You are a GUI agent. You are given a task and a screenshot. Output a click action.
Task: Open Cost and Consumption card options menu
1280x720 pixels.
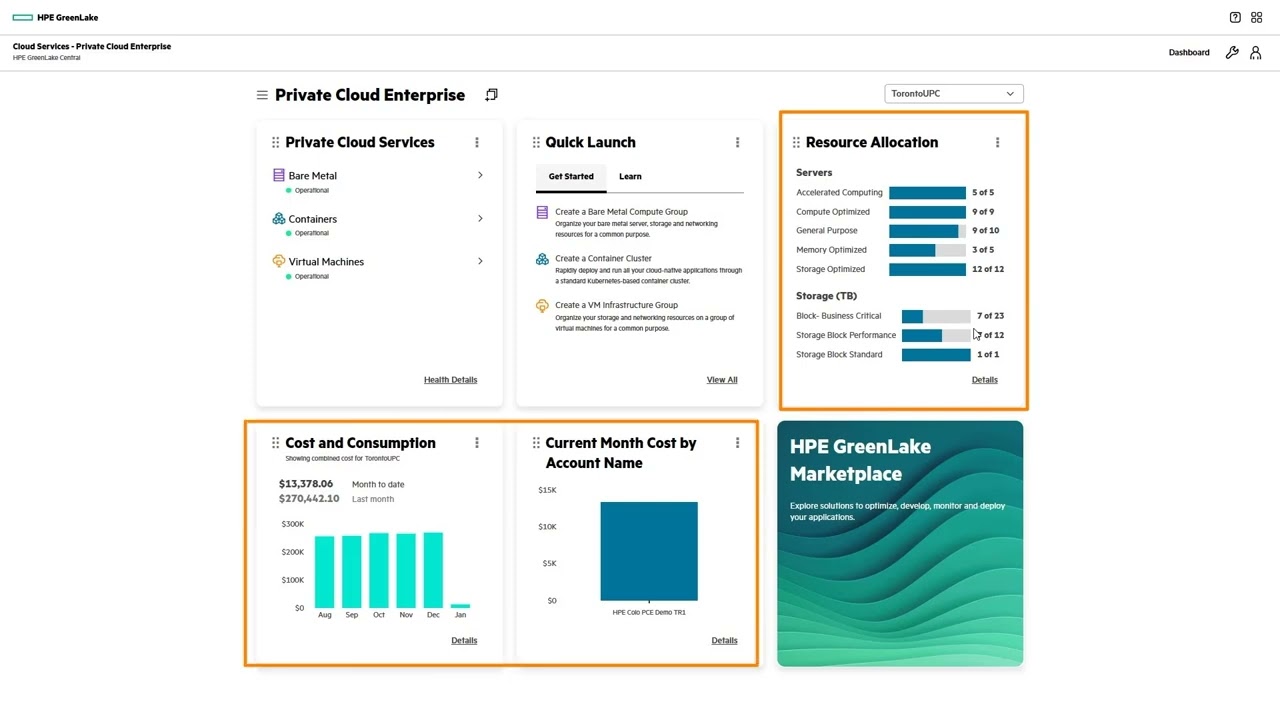[477, 443]
